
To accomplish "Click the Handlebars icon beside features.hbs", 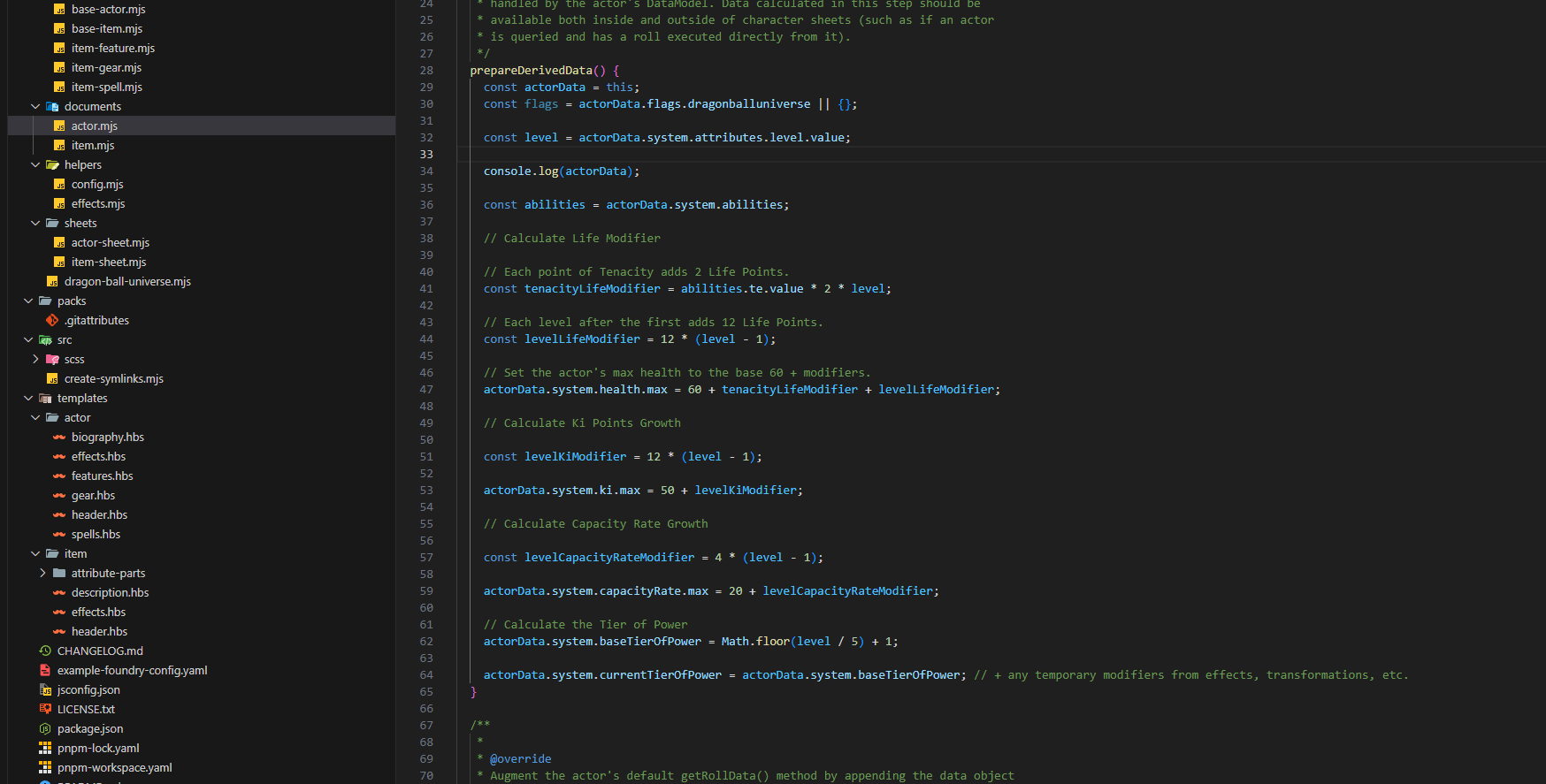I will [x=59, y=476].
